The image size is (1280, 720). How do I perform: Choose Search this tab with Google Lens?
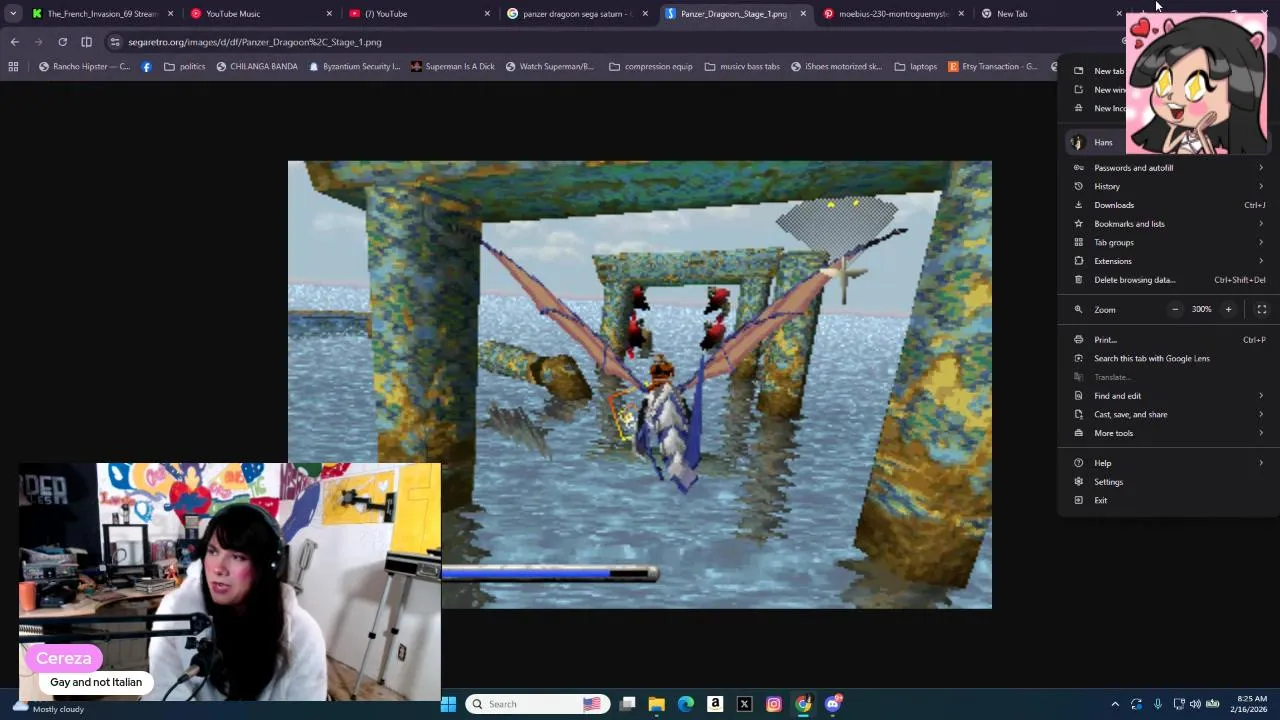click(x=1168, y=358)
